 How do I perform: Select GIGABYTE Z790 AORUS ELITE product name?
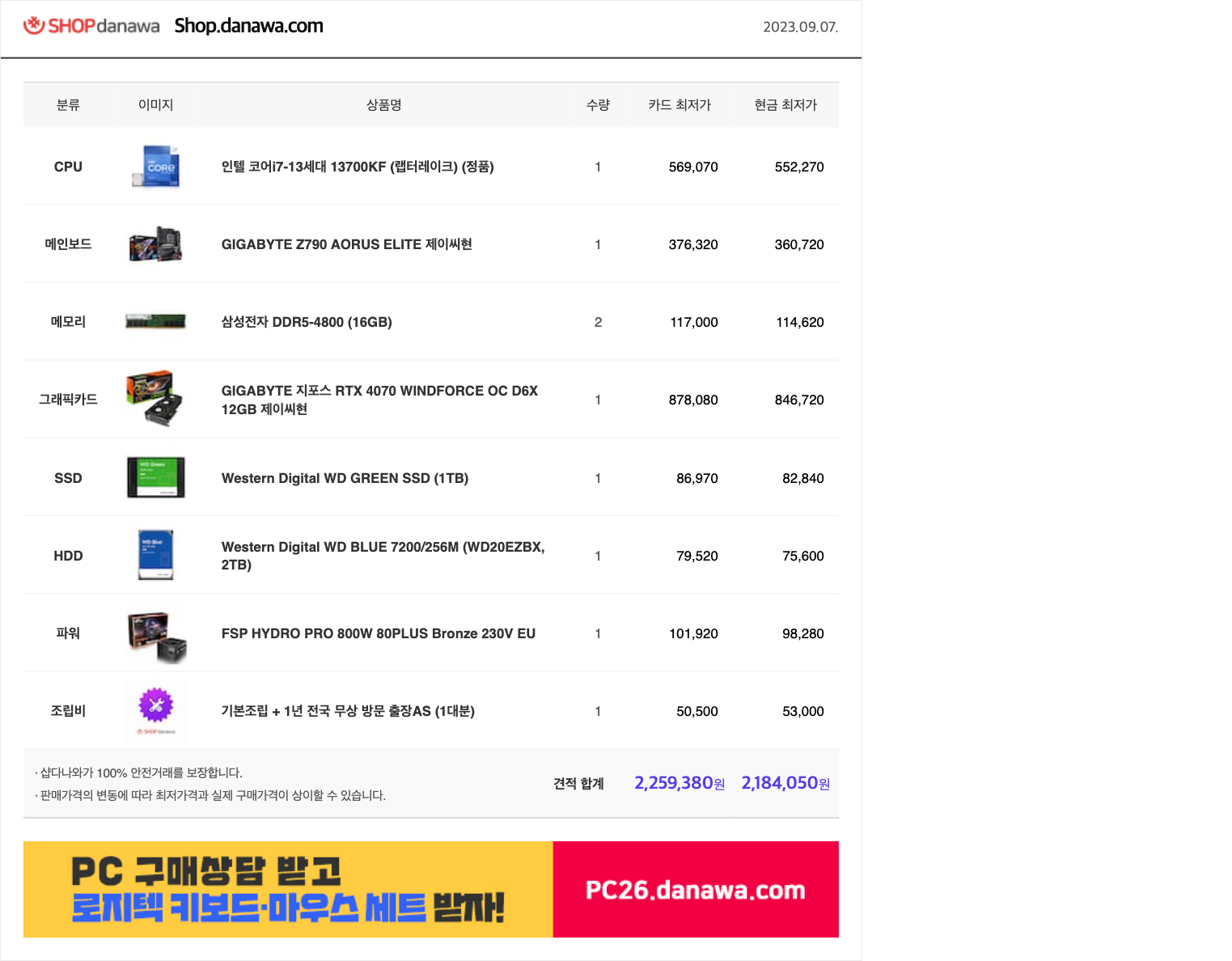click(346, 244)
